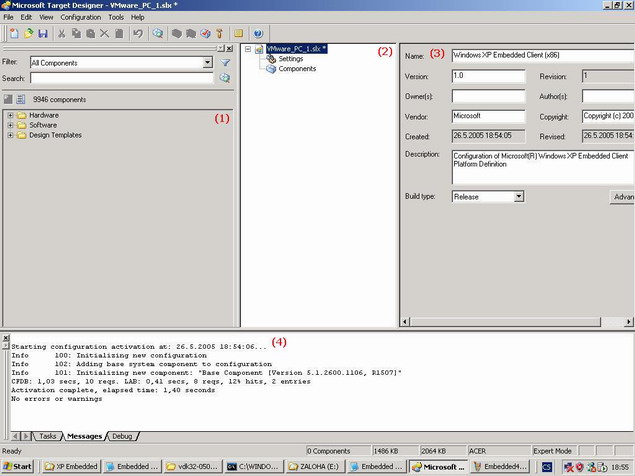The width and height of the screenshot is (635, 476).
Task: Click the Advanced button next to Build type
Action: 623,196
